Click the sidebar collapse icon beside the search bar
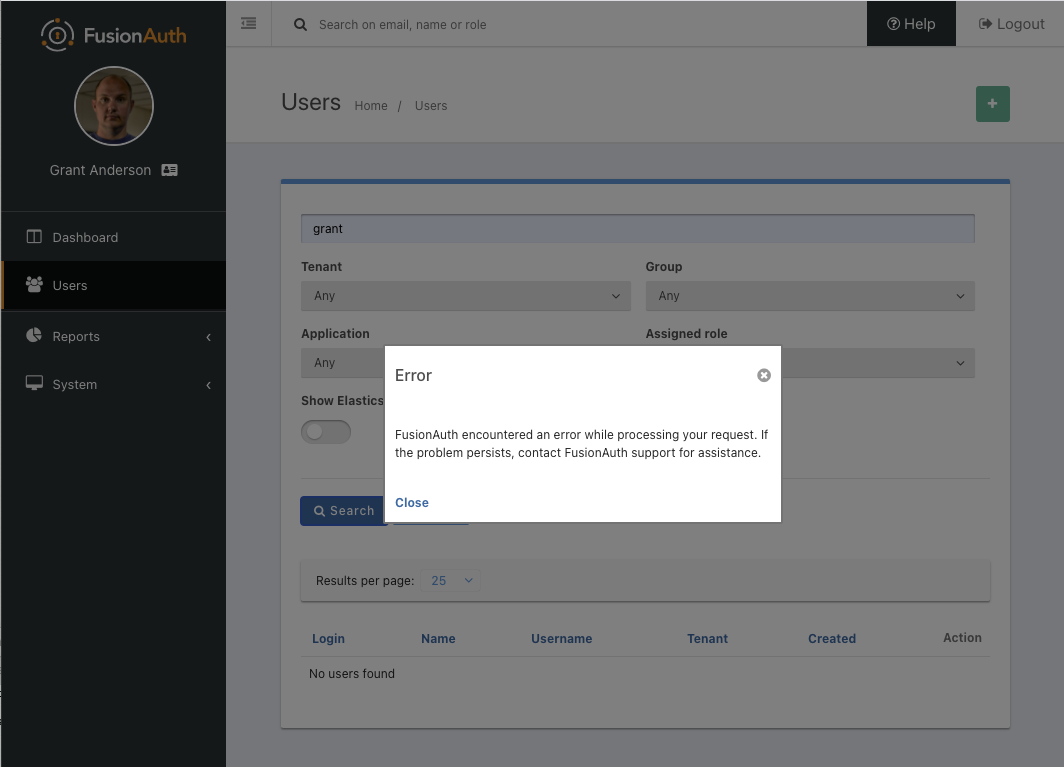Screen dimensions: 1064x767 tap(248, 23)
